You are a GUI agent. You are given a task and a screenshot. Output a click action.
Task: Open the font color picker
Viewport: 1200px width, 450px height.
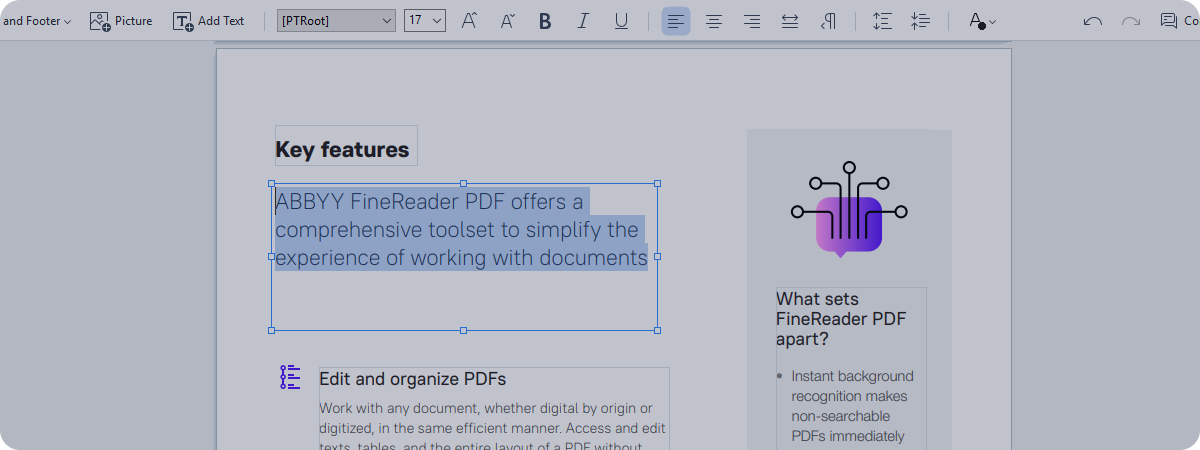point(982,21)
